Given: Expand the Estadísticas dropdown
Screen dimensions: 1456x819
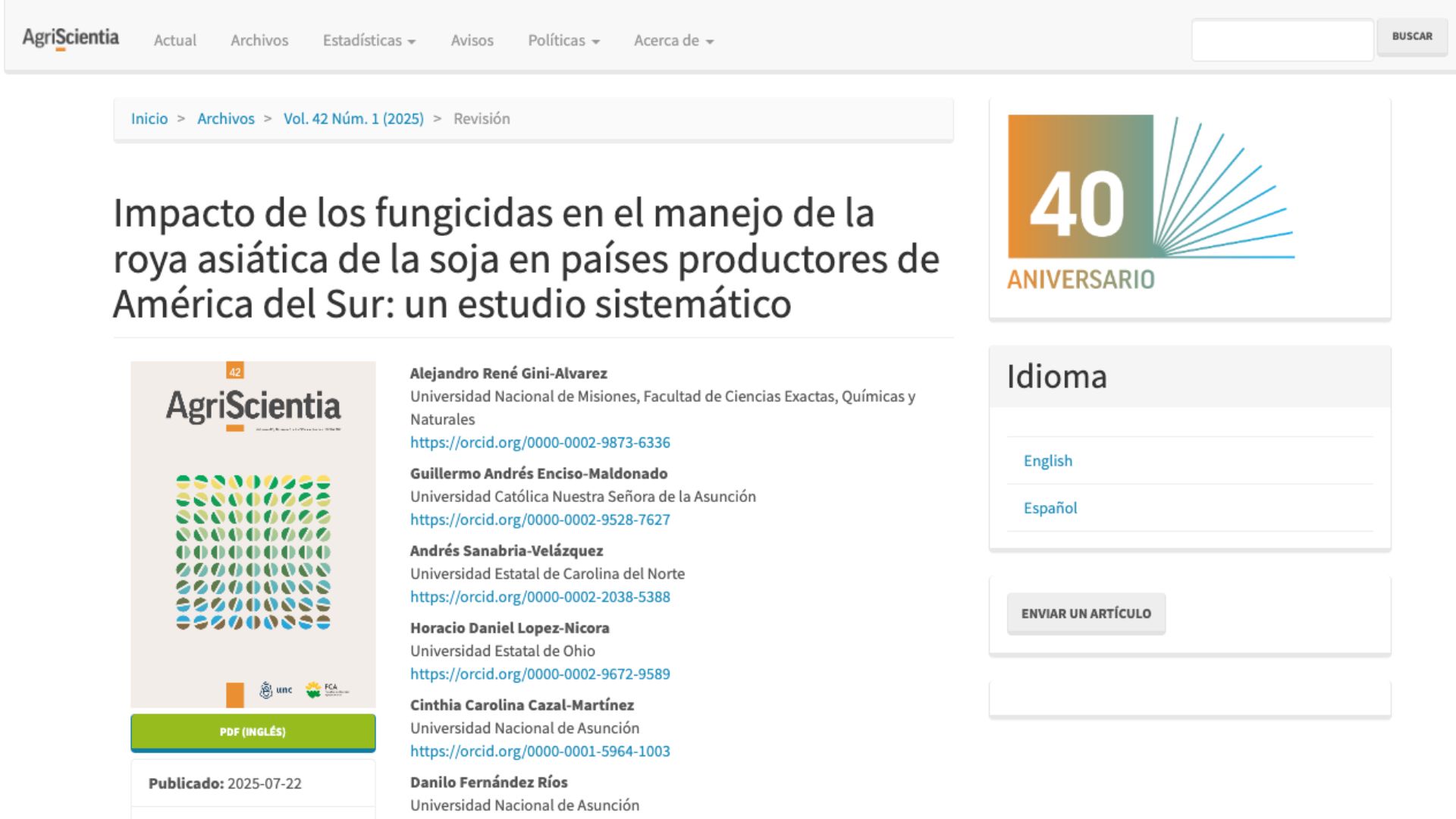Looking at the screenshot, I should pos(369,40).
